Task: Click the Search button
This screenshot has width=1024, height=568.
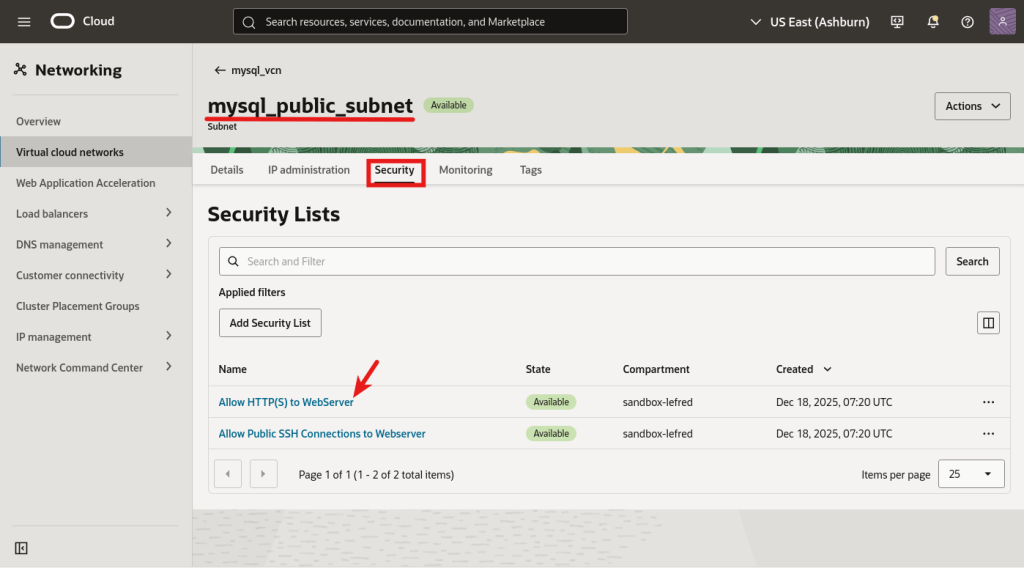Action: [x=972, y=261]
